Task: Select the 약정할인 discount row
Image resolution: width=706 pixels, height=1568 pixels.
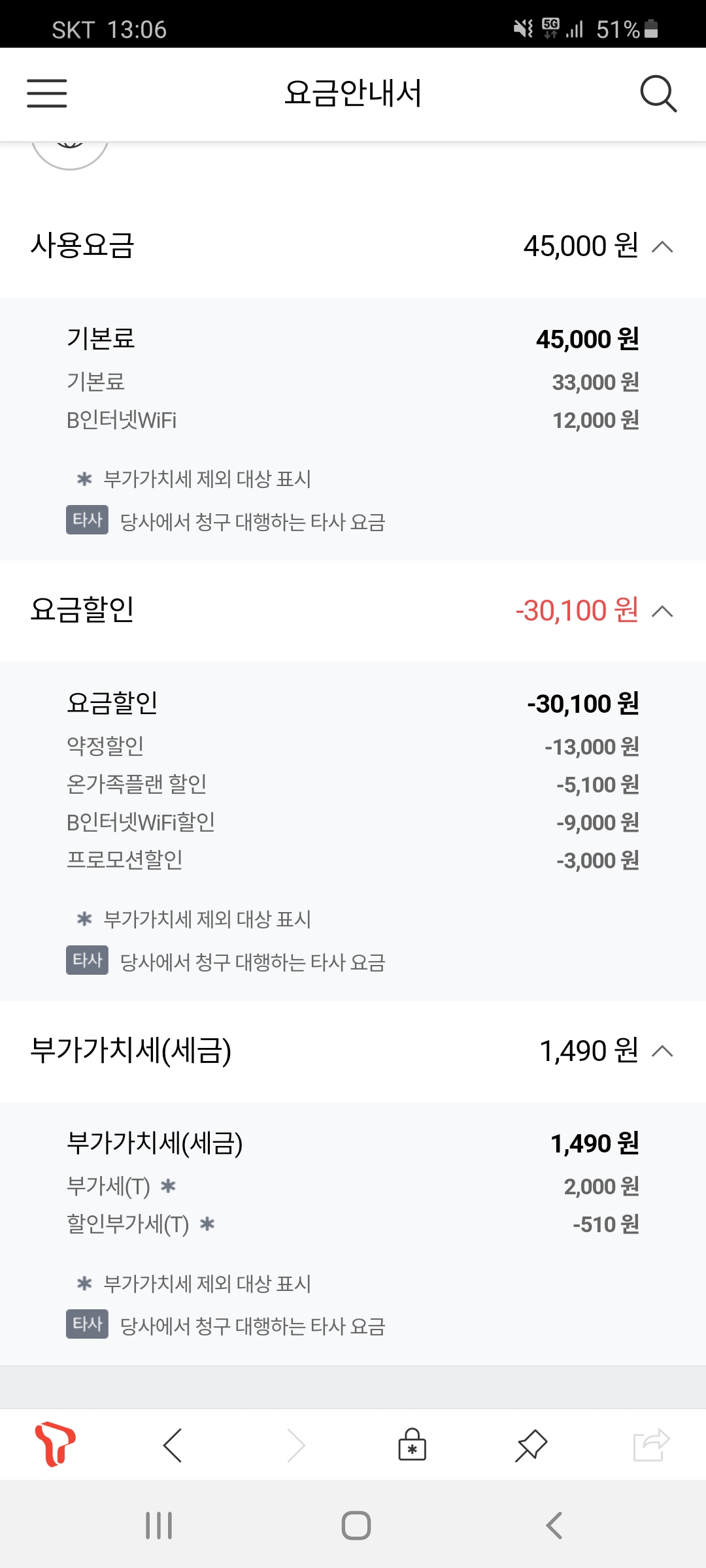Action: pos(105,746)
